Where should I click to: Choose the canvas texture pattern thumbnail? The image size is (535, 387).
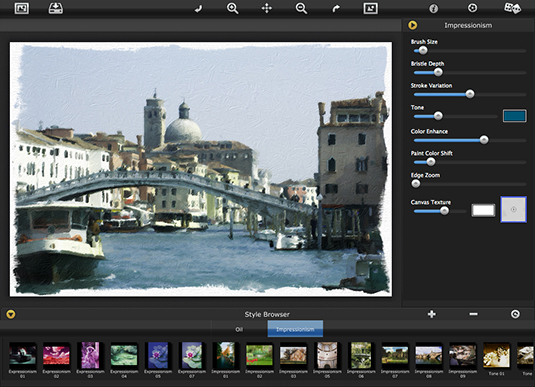513,210
